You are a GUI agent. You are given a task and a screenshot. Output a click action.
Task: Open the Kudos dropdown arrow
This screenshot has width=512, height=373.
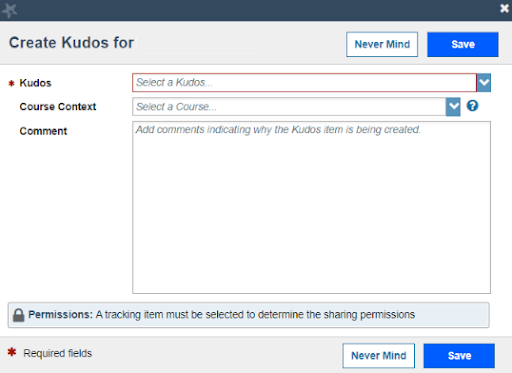484,83
